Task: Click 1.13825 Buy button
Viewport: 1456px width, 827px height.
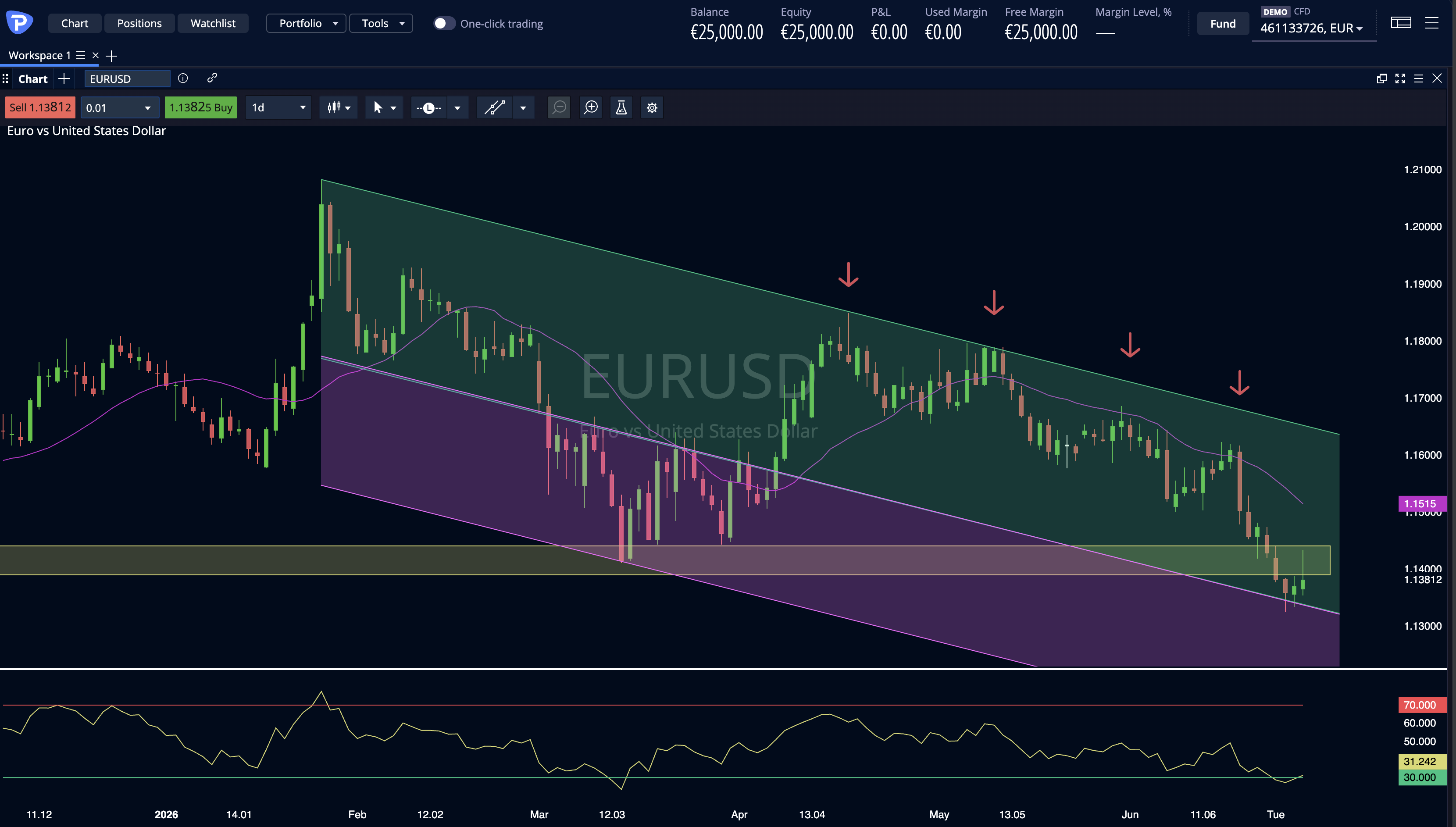Action: pos(200,107)
